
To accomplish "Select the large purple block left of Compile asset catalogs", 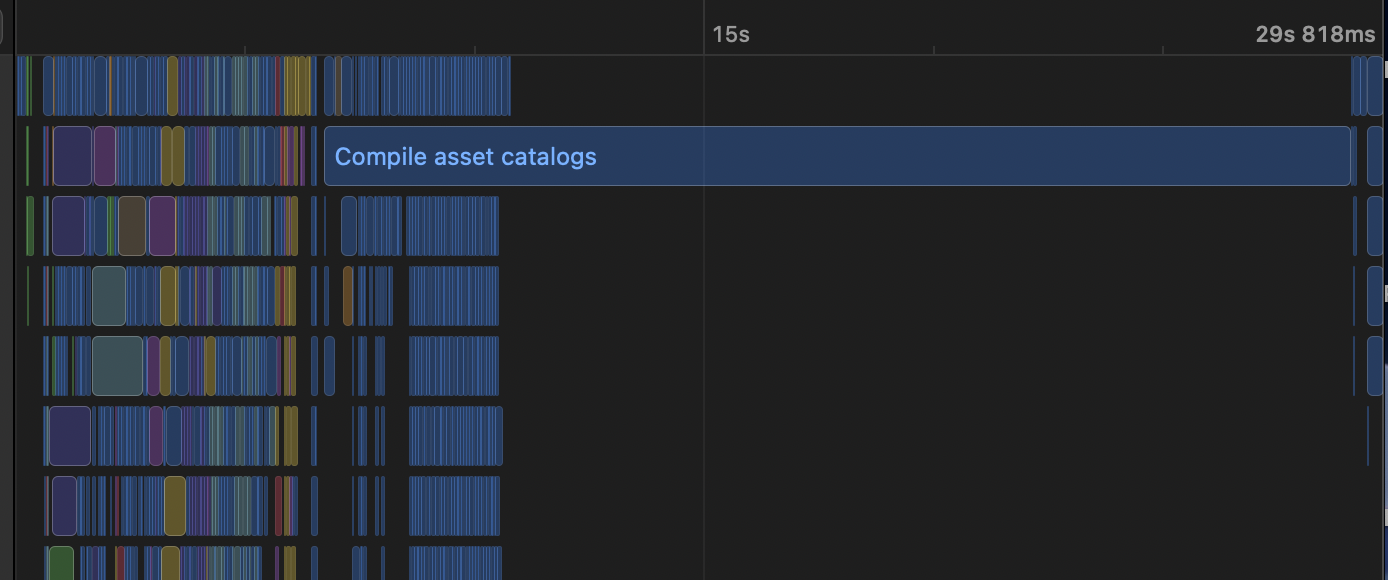I will pos(72,156).
